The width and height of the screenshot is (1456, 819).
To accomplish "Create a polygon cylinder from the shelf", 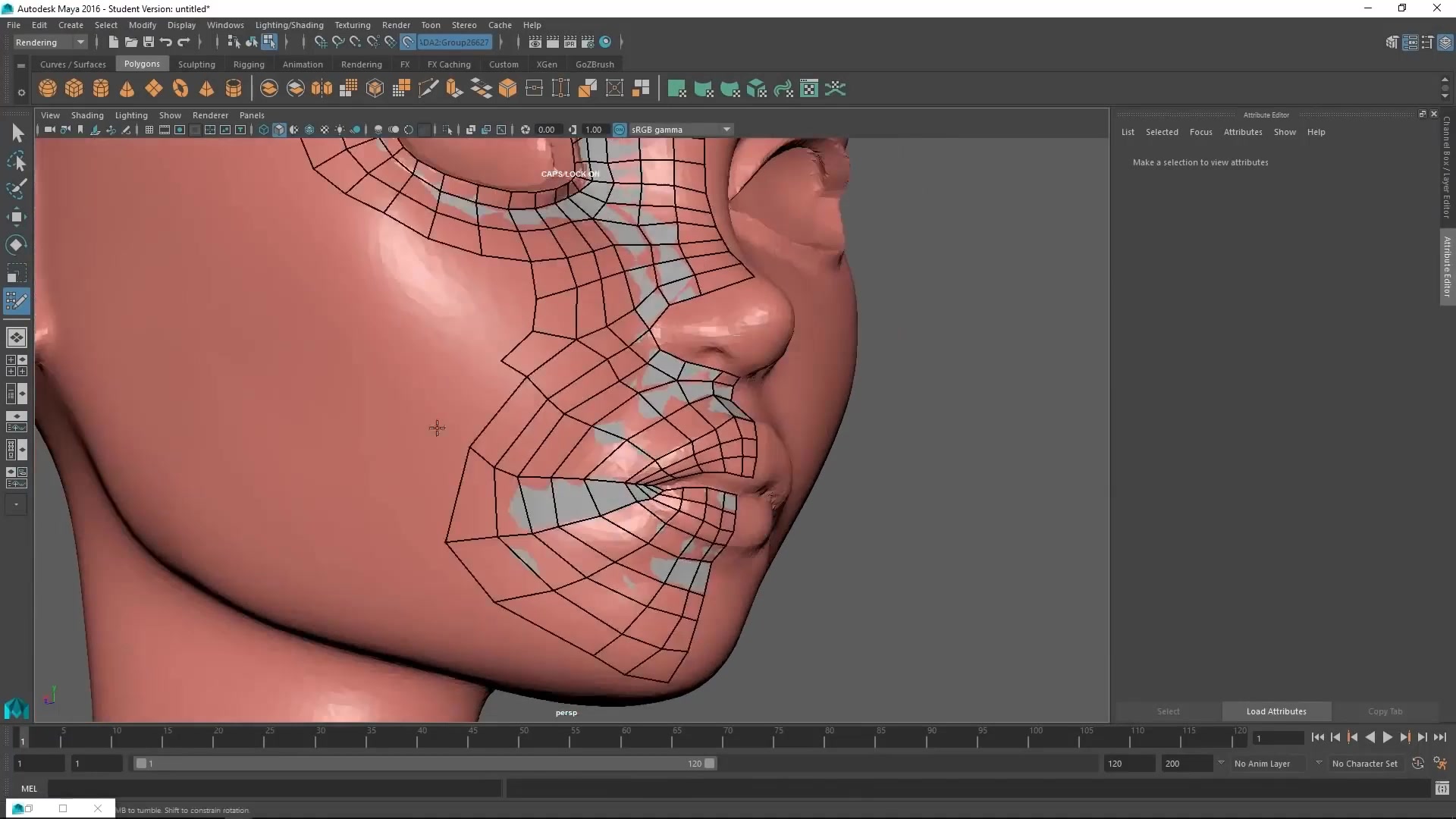I will (x=101, y=89).
